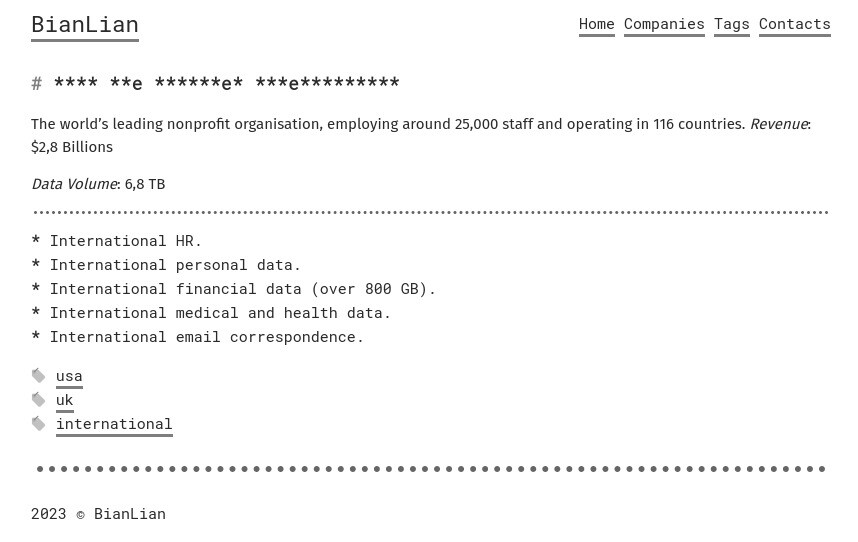Click the tag icon beside uk

coord(38,400)
